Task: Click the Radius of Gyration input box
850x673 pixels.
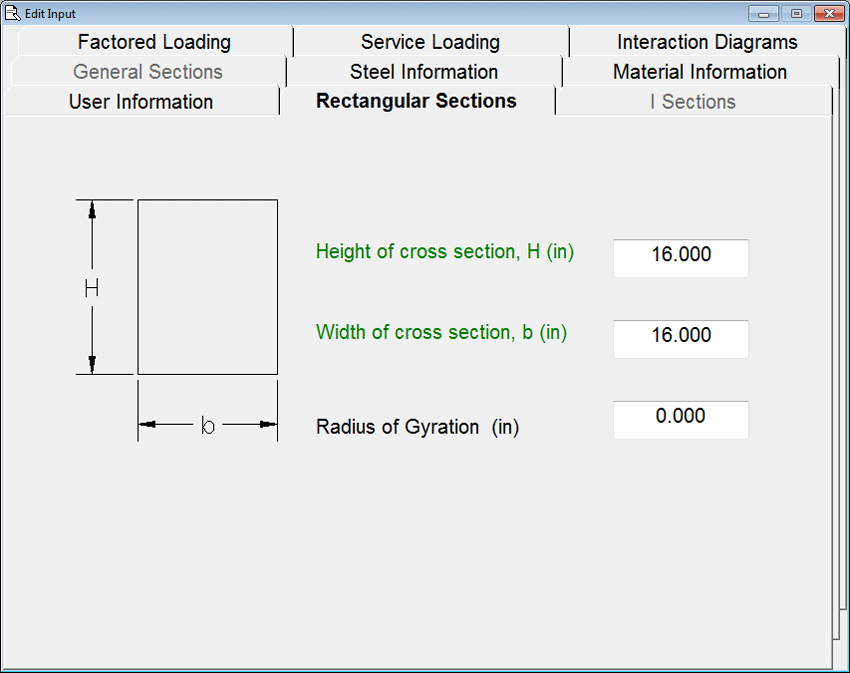Action: click(681, 417)
